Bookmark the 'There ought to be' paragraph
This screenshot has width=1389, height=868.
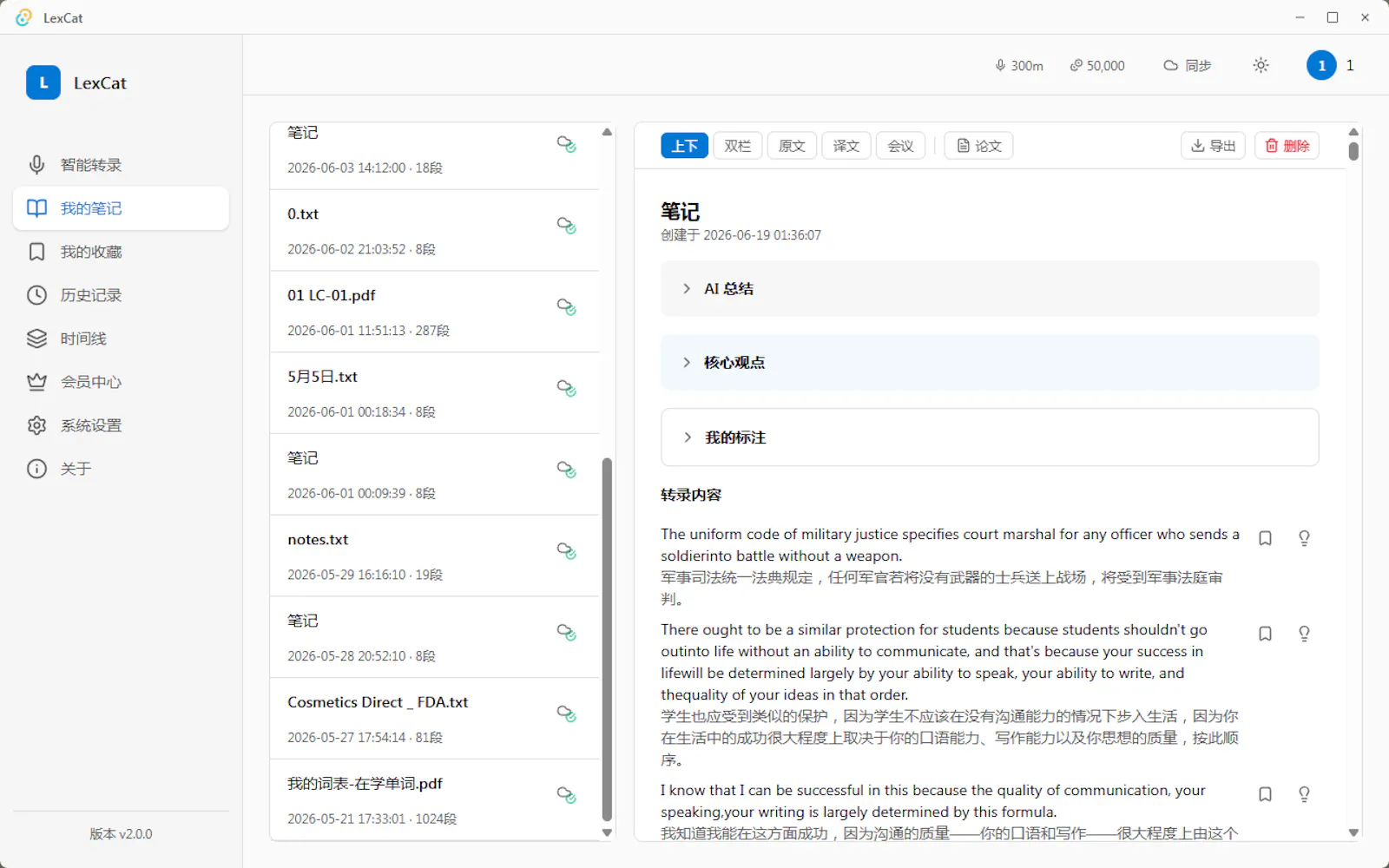[x=1266, y=634]
